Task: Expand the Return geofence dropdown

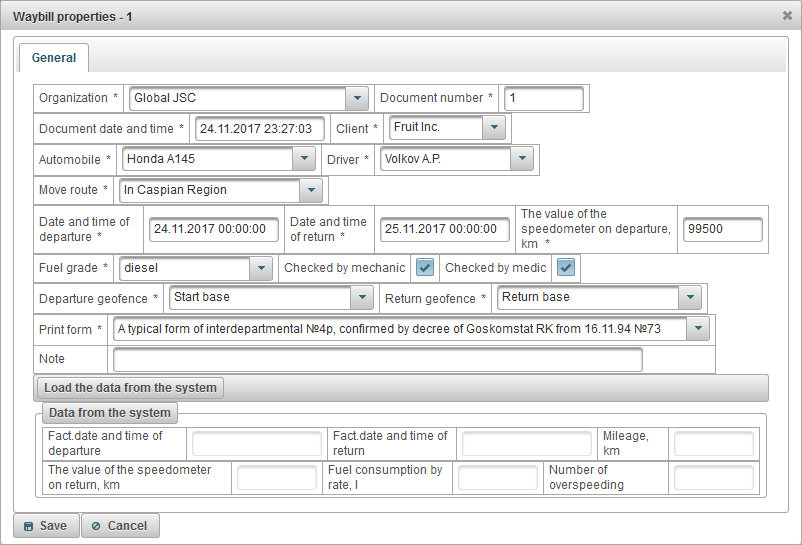Action: [689, 298]
